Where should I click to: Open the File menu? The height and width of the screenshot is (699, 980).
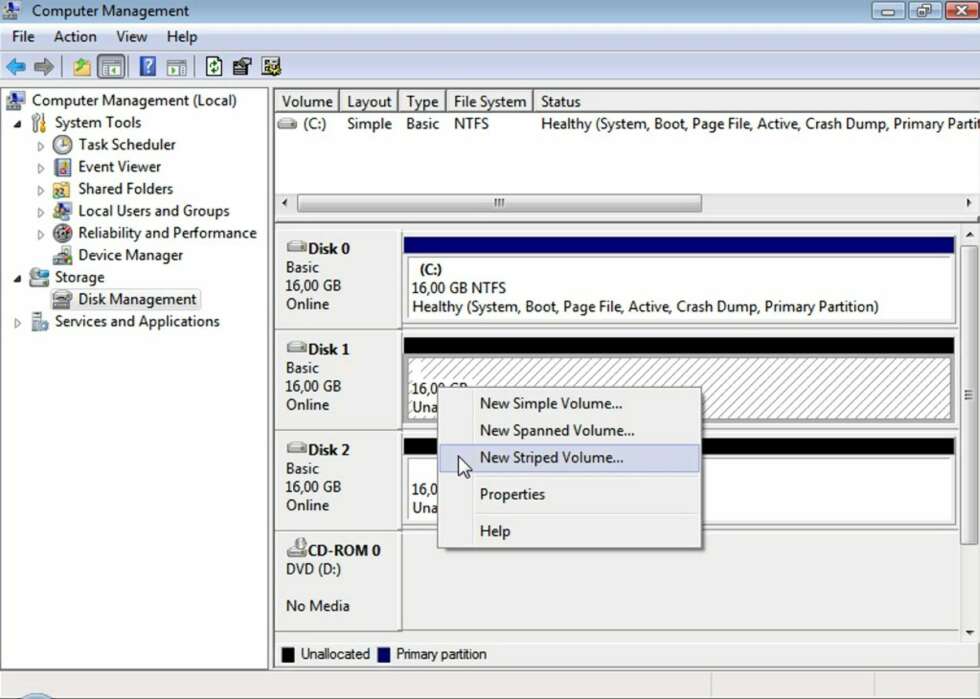tap(23, 37)
